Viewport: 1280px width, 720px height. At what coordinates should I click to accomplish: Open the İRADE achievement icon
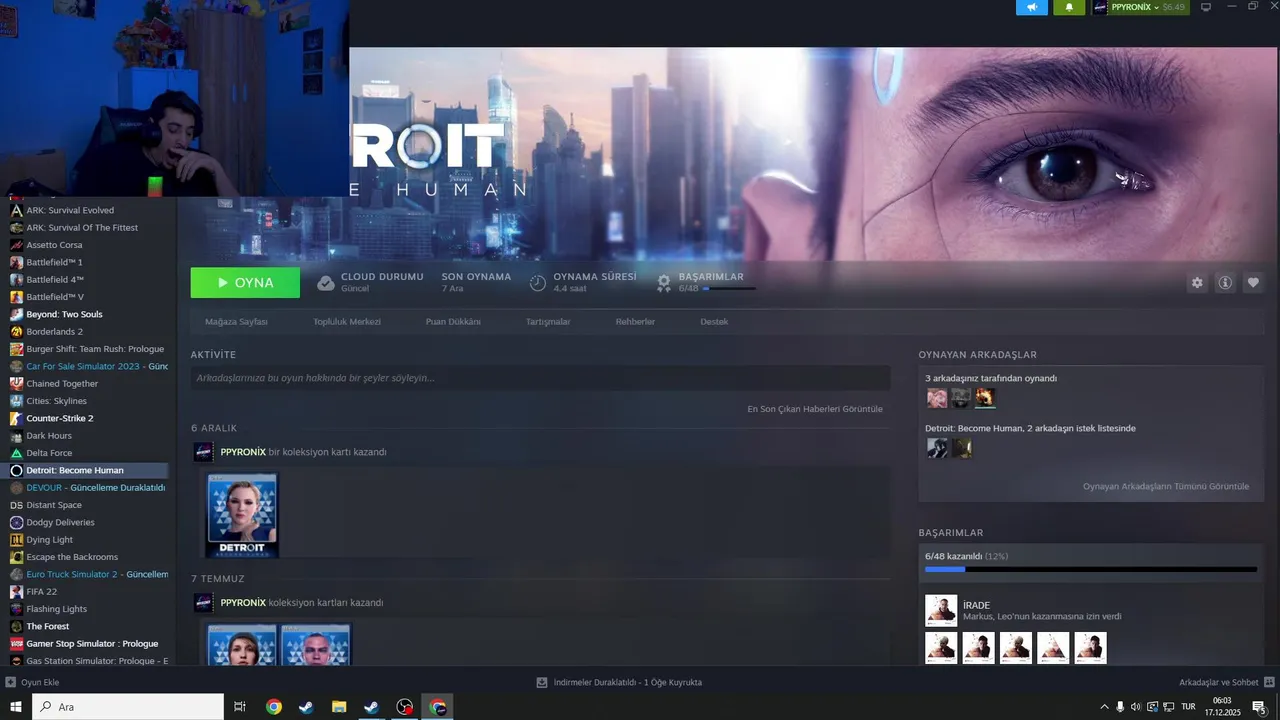click(x=941, y=611)
